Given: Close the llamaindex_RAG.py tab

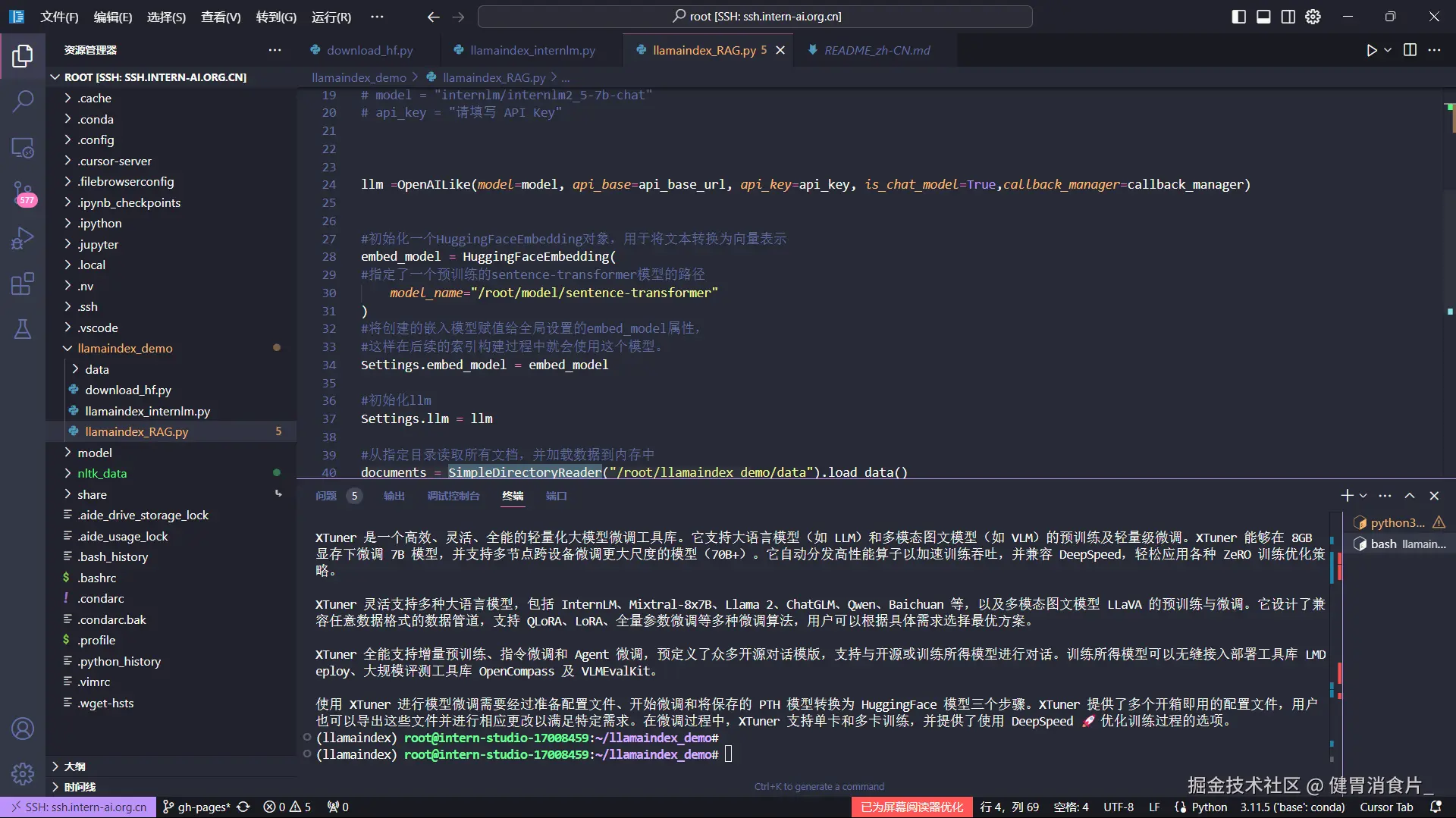Looking at the screenshot, I should 780,50.
